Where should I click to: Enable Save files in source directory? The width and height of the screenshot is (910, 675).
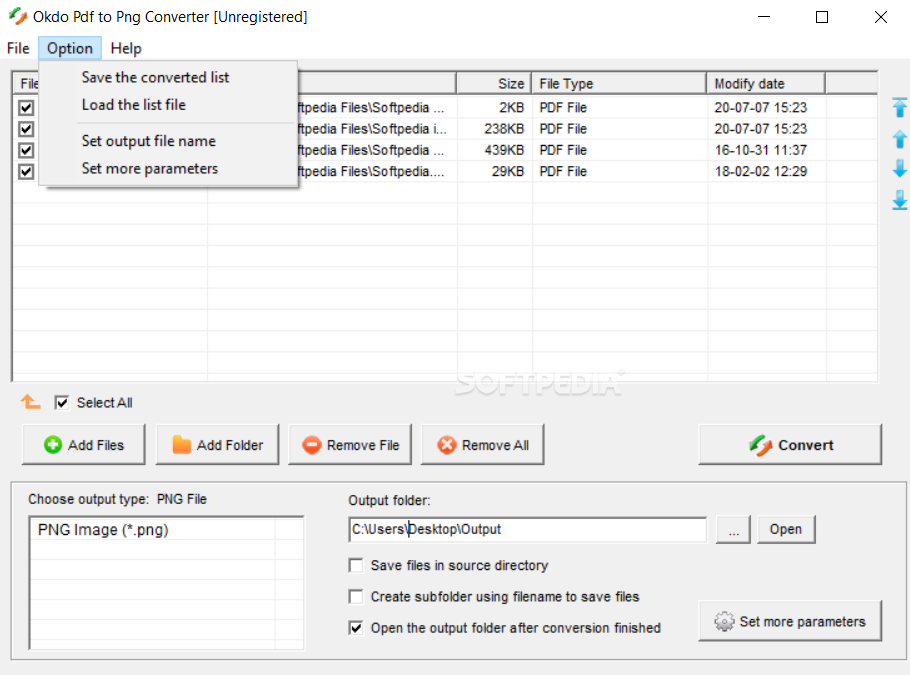pos(356,565)
